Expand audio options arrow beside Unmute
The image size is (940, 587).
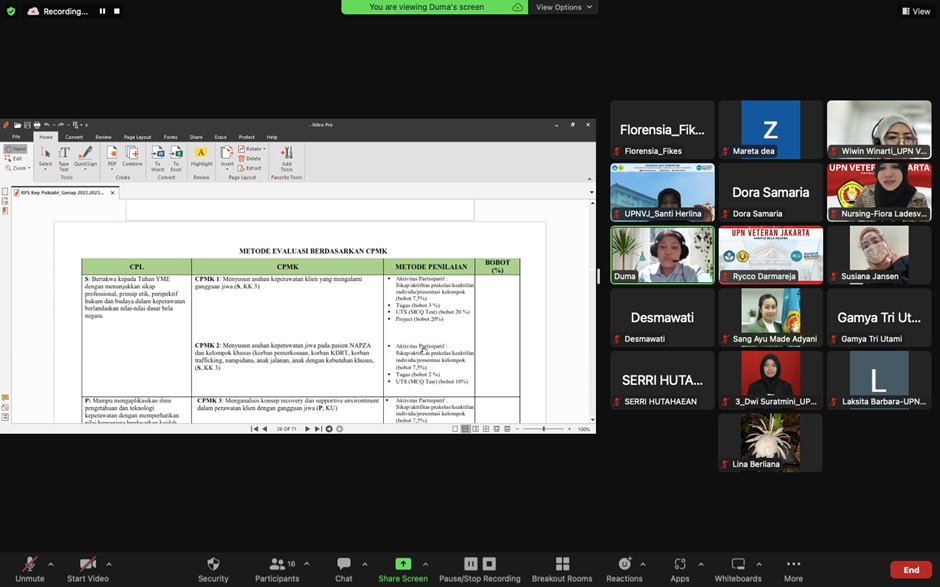tap(51, 564)
